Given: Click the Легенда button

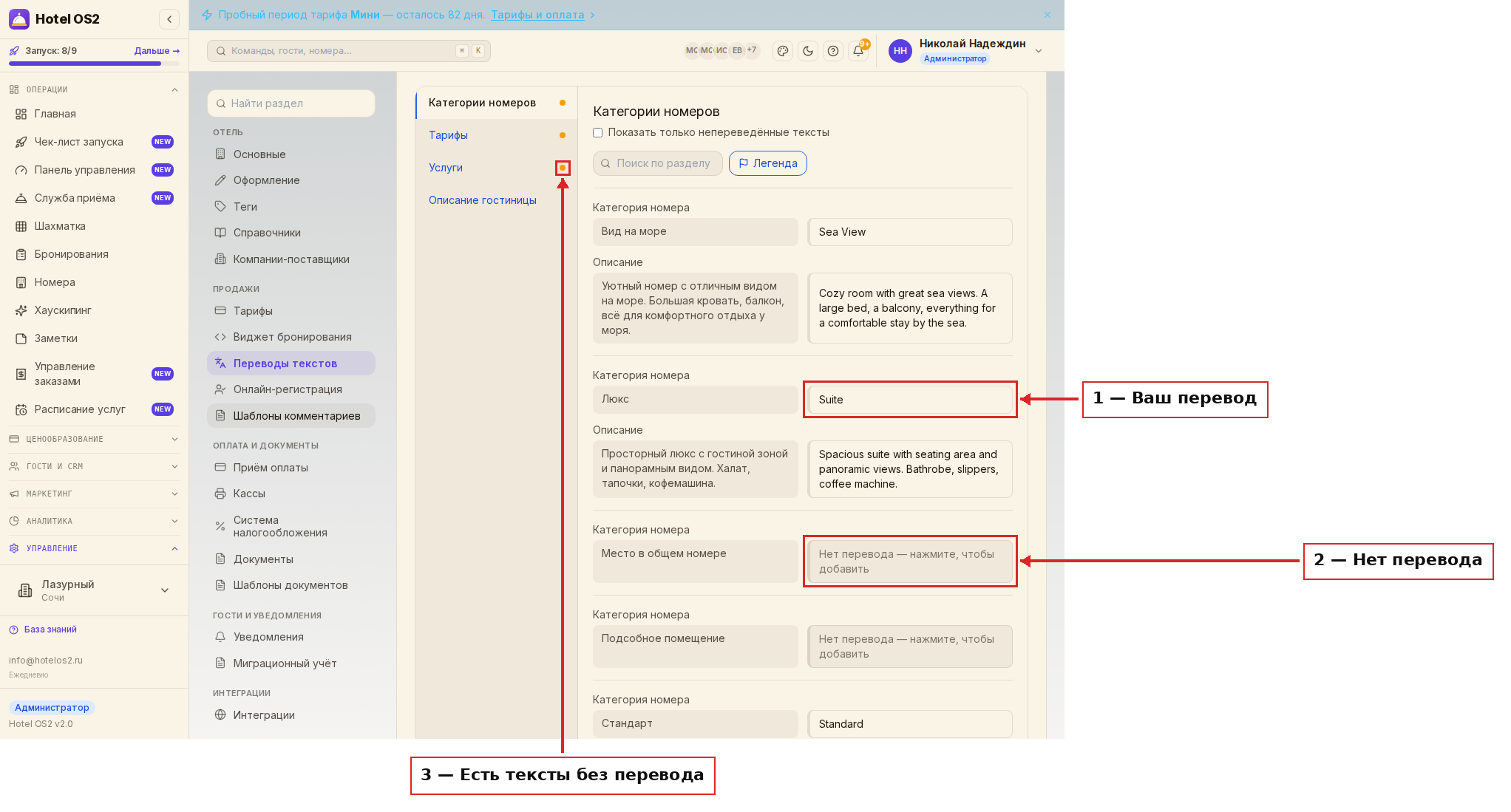Looking at the screenshot, I should point(767,163).
